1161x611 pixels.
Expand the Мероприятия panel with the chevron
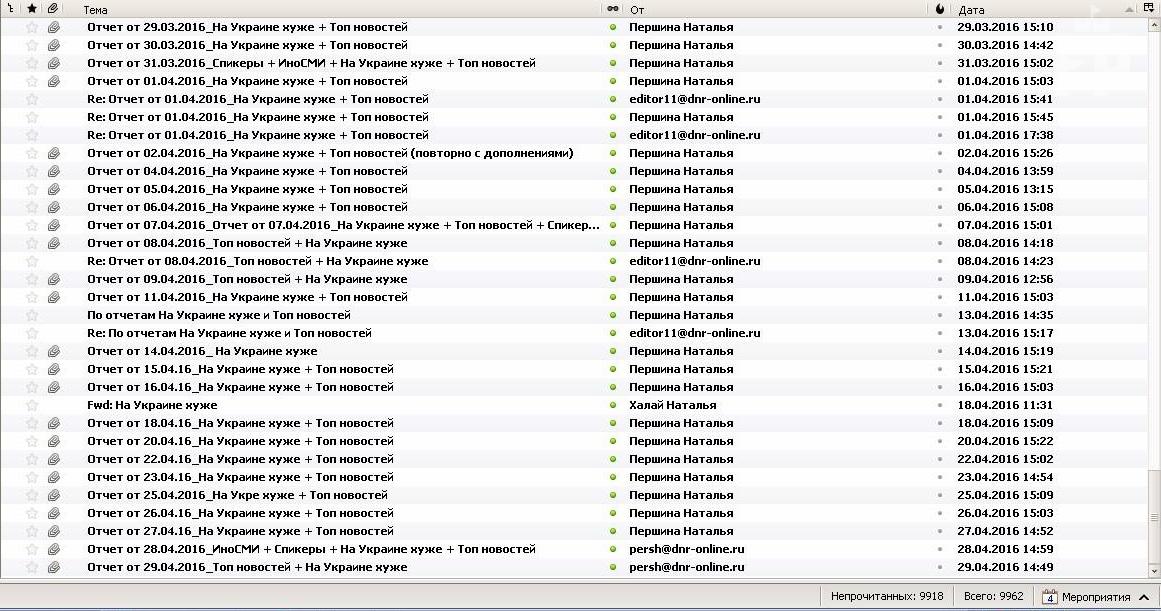click(1142, 597)
